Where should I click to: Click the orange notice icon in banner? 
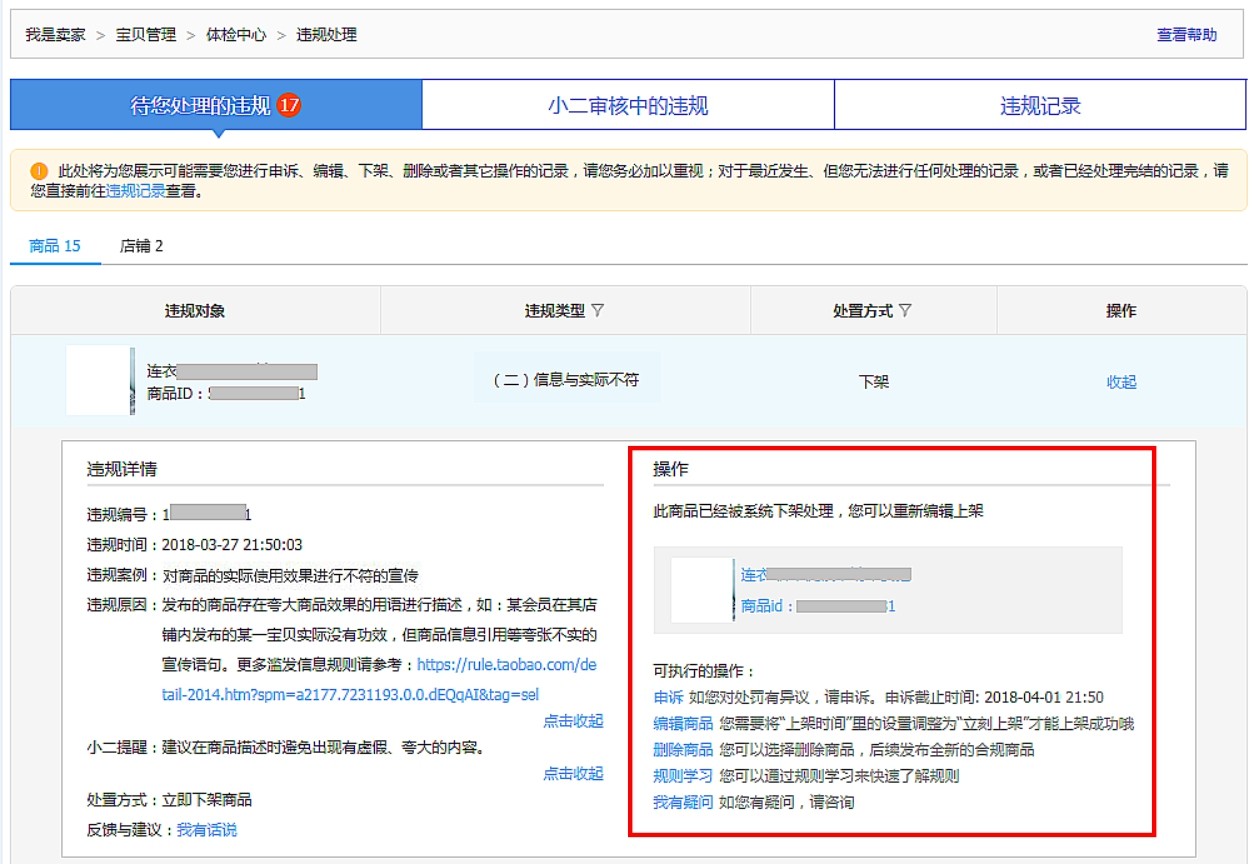pyautogui.click(x=40, y=171)
